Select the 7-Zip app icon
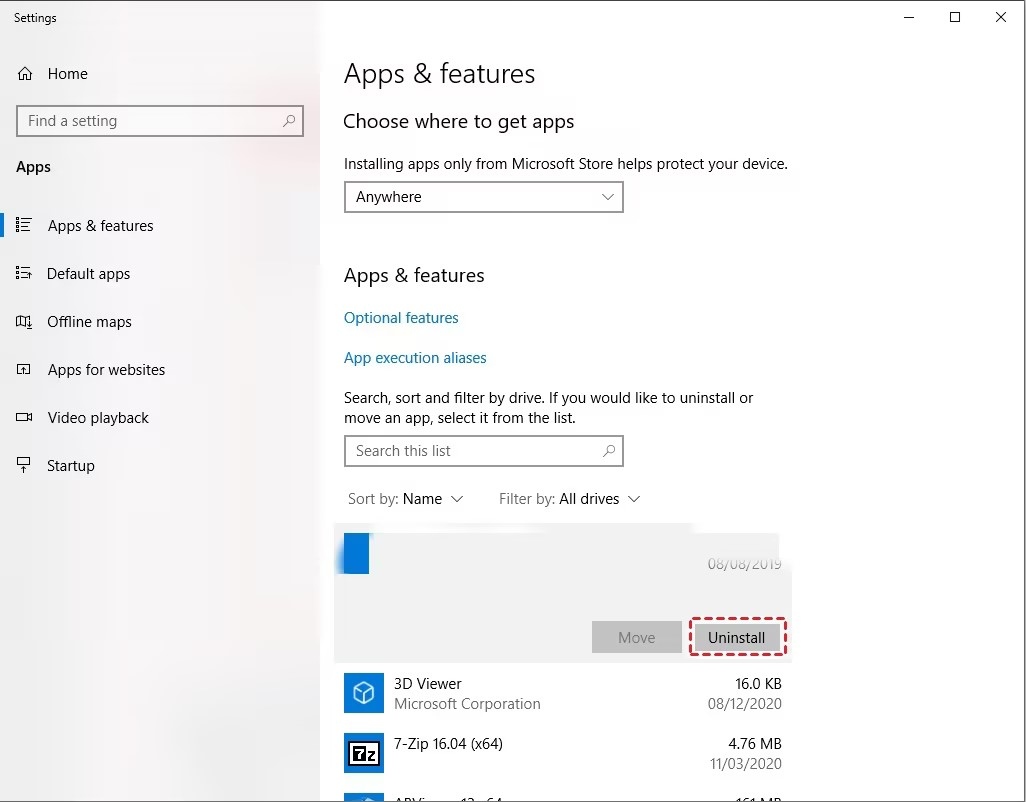 [364, 753]
